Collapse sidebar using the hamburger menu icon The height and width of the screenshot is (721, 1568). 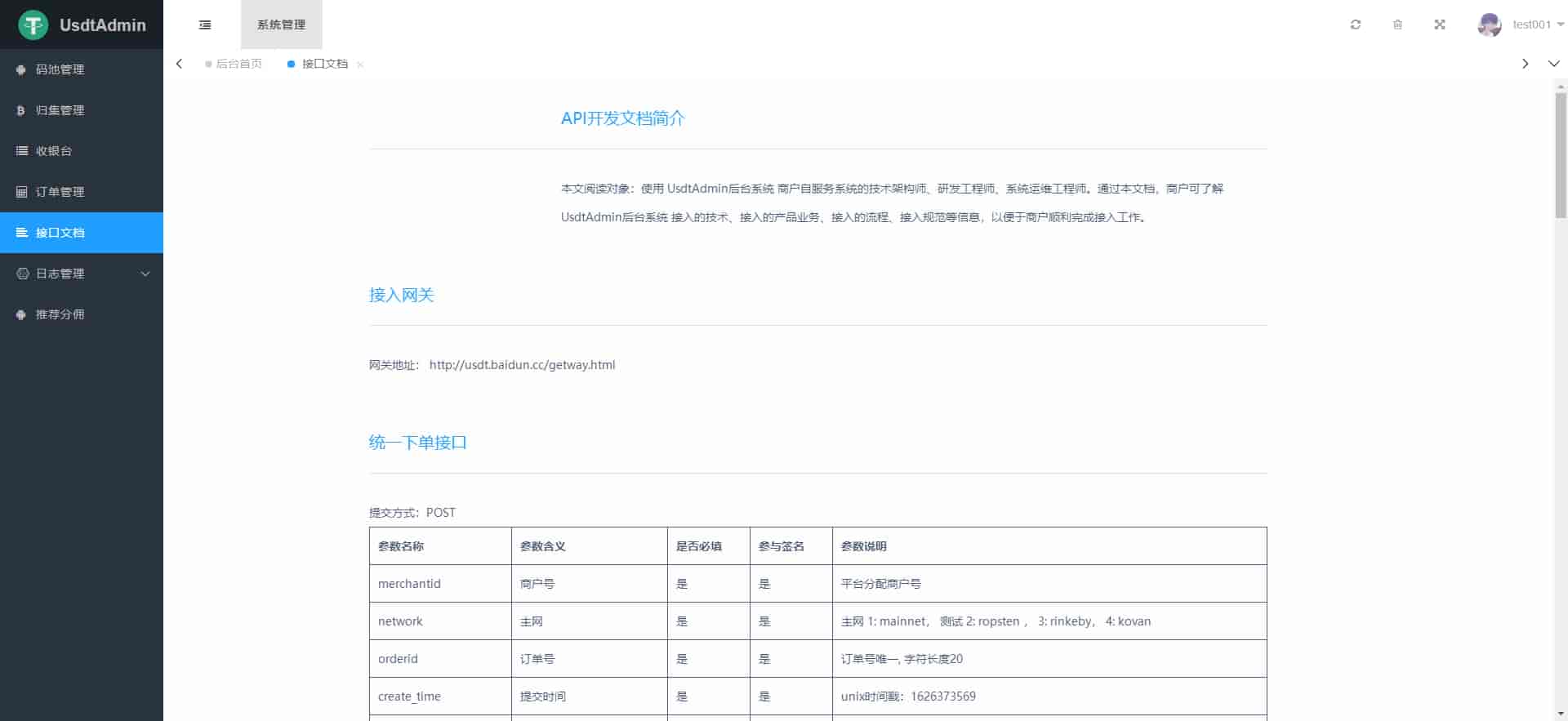coord(205,24)
